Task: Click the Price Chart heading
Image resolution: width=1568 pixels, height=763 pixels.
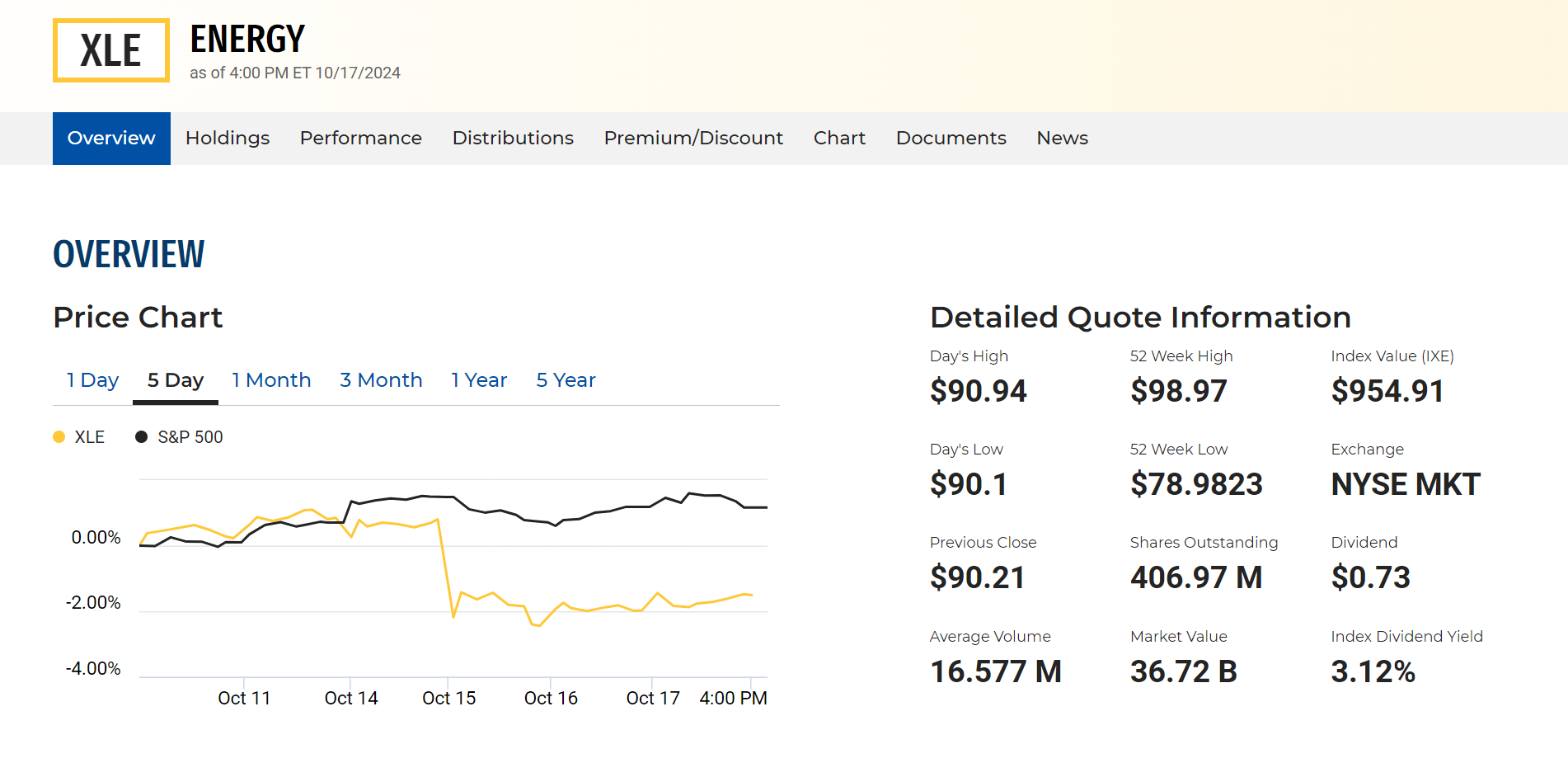Action: [138, 318]
